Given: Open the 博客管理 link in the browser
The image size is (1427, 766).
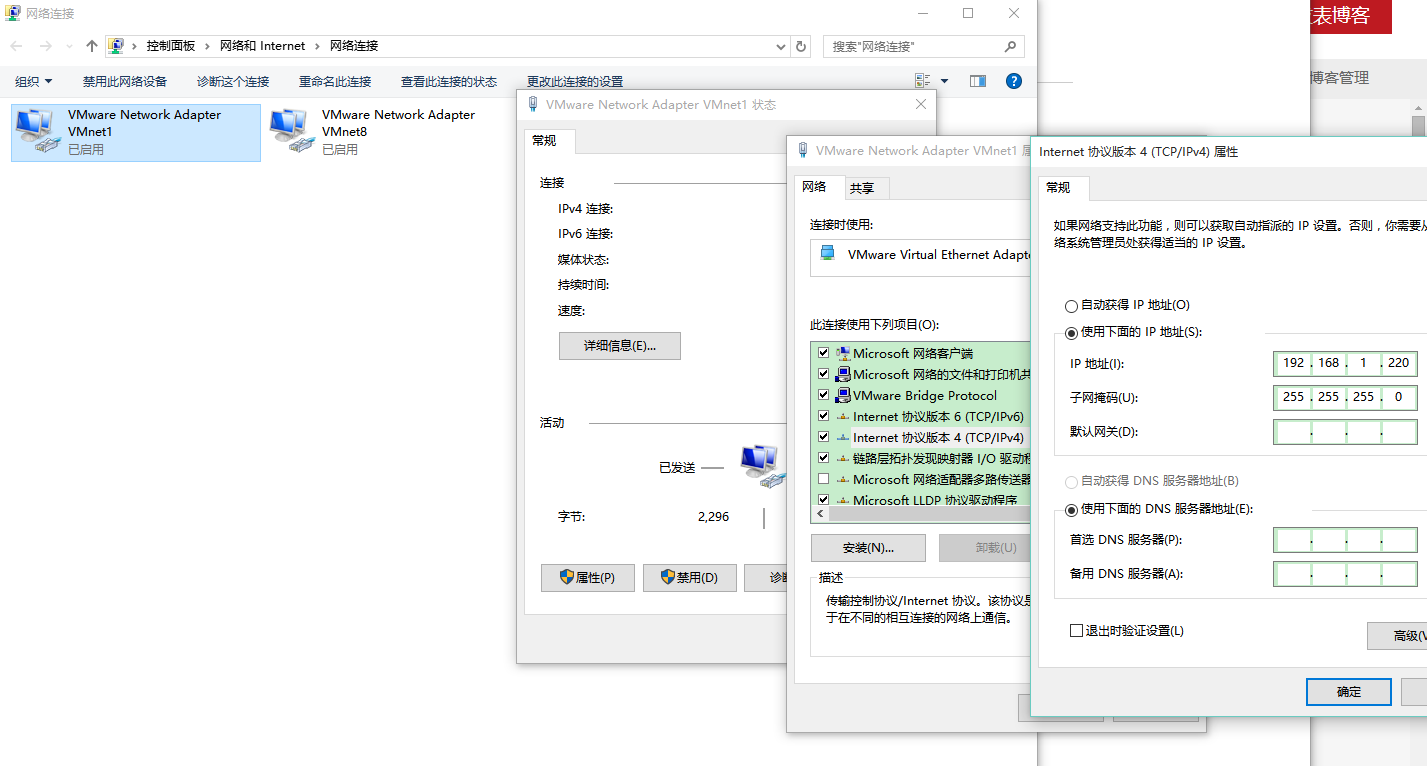Looking at the screenshot, I should tap(1340, 78).
